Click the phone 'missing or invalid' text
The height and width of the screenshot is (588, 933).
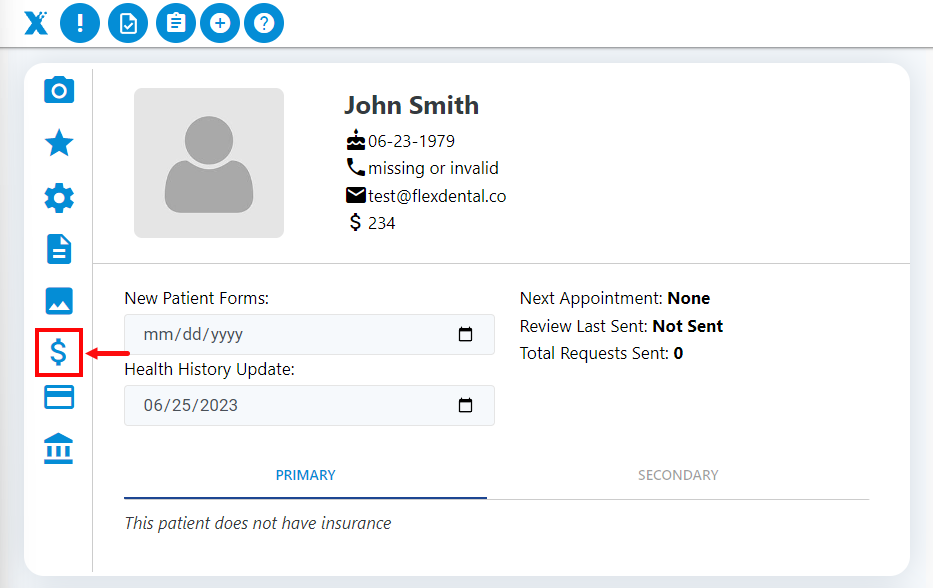(433, 168)
